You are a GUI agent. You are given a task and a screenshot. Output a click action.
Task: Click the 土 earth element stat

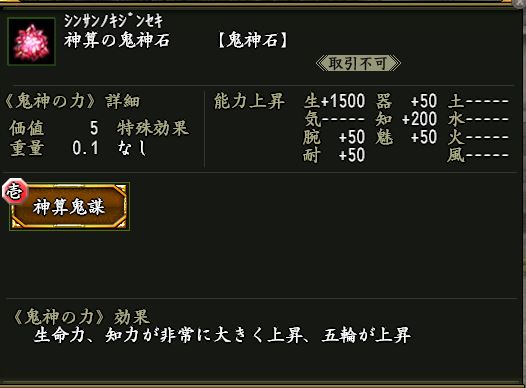(x=479, y=101)
